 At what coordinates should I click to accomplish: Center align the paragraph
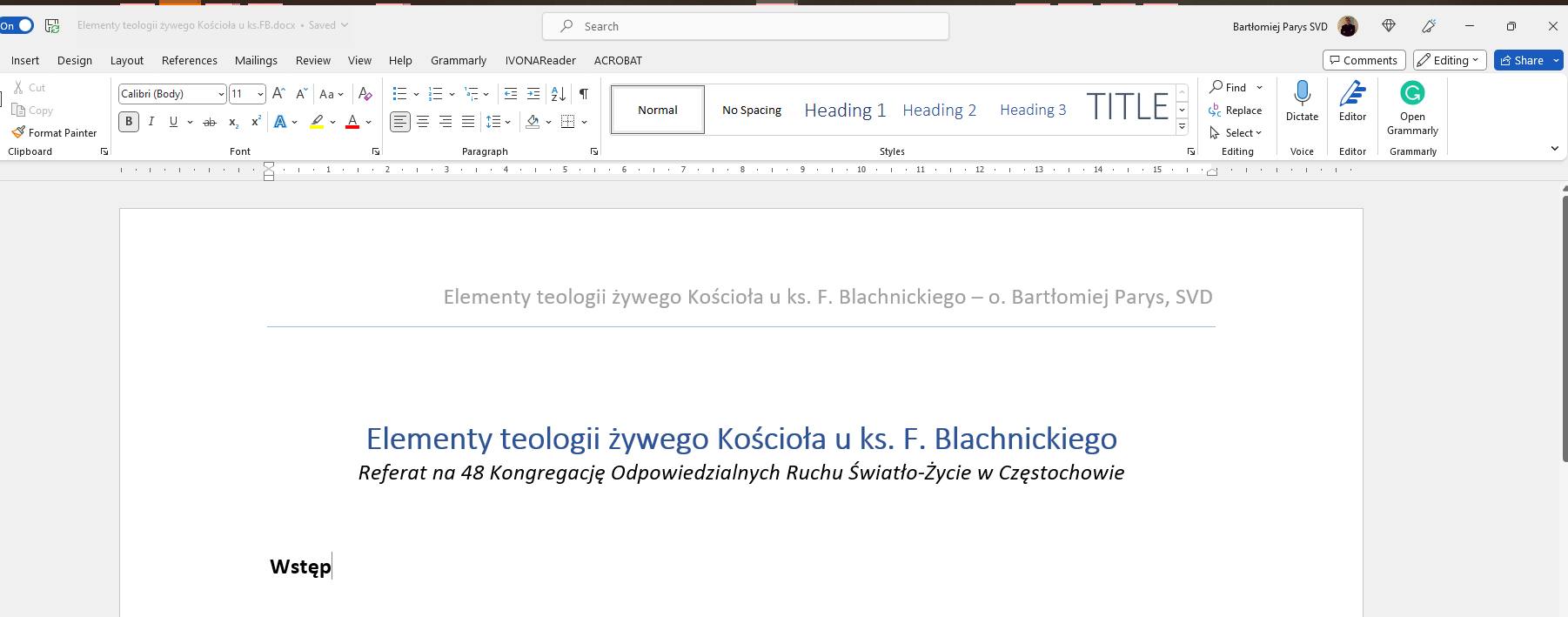click(x=423, y=122)
